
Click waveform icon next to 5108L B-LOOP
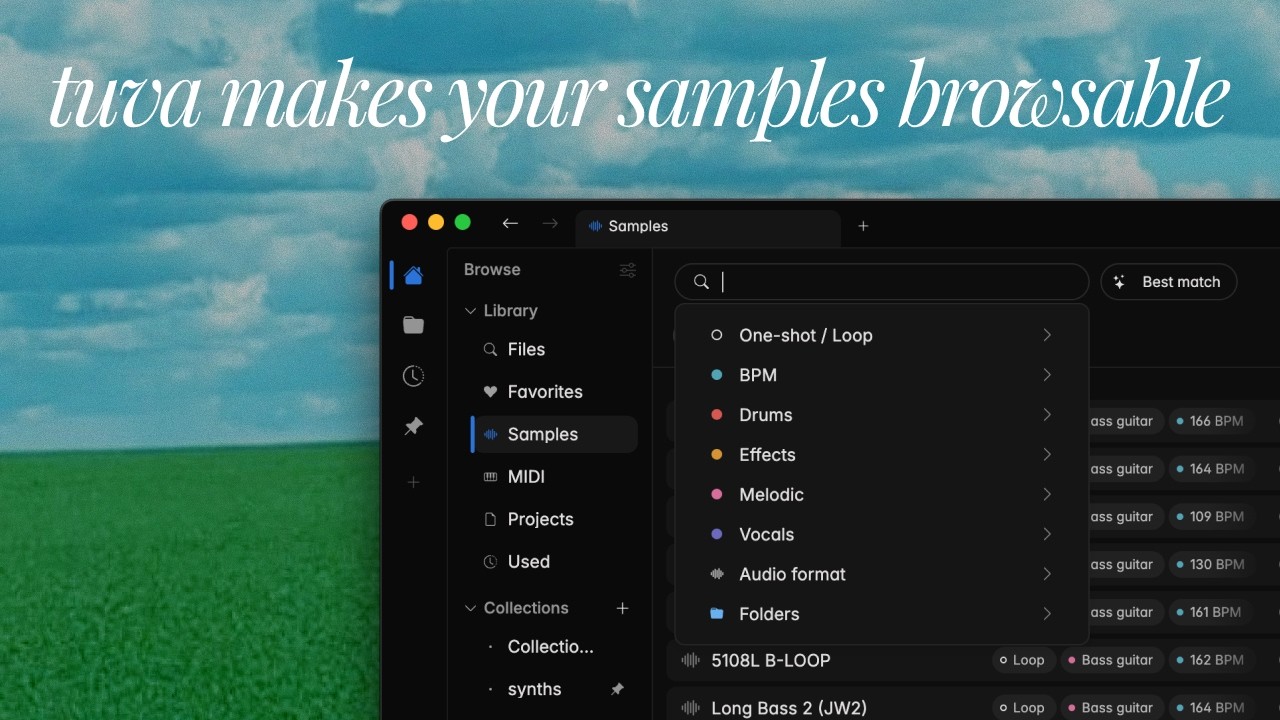pos(690,660)
